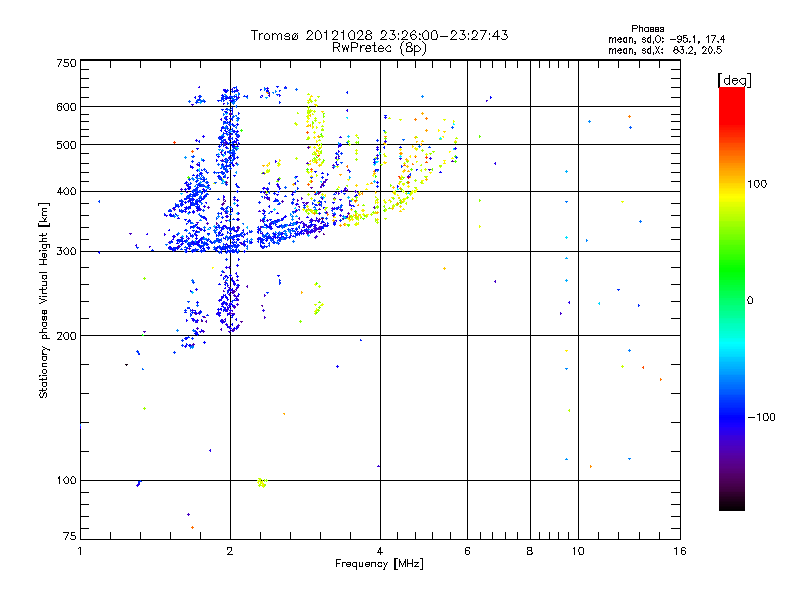Click the '100' colorbar tick label
This screenshot has width=800, height=600.
[757, 184]
